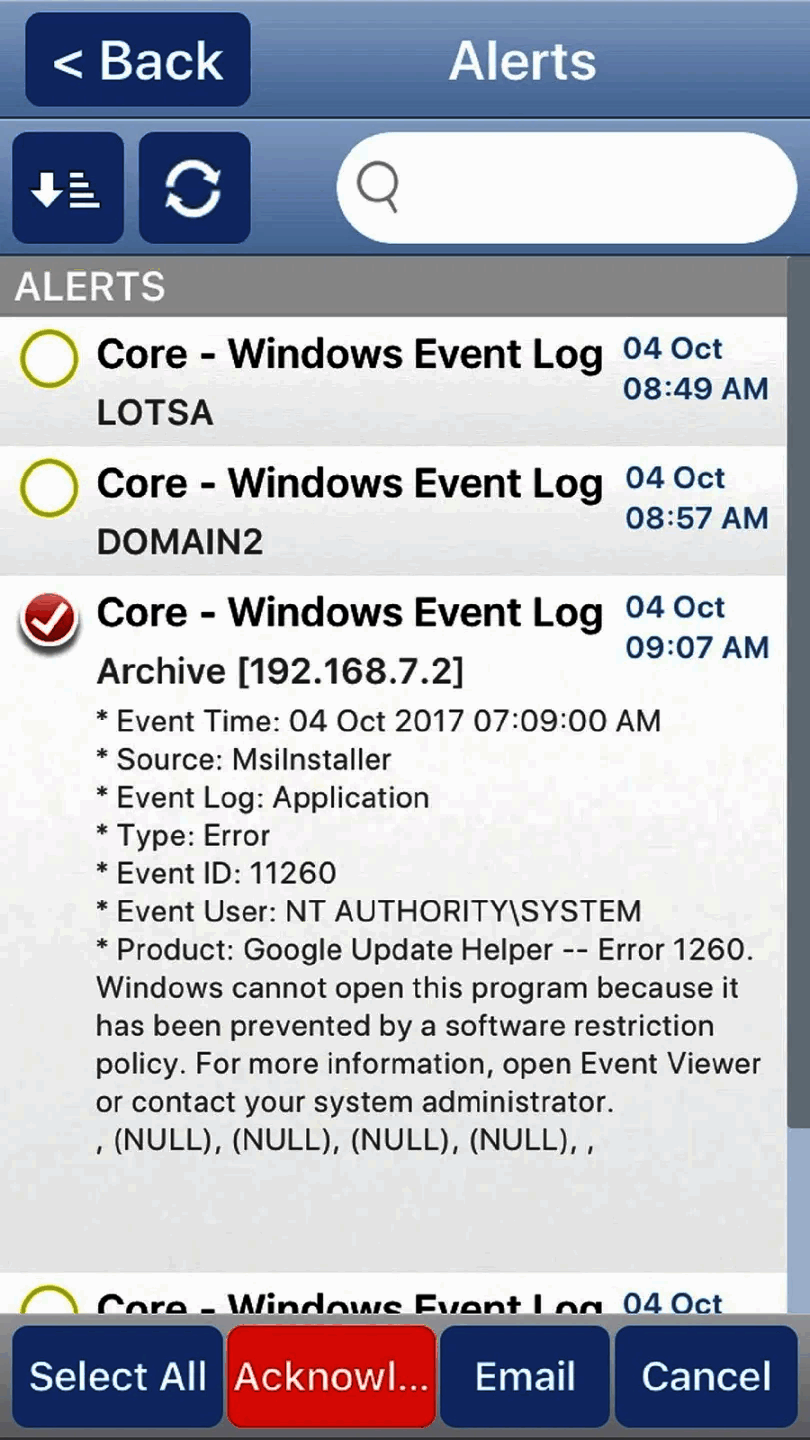Click the magnifying glass search icon

click(378, 187)
